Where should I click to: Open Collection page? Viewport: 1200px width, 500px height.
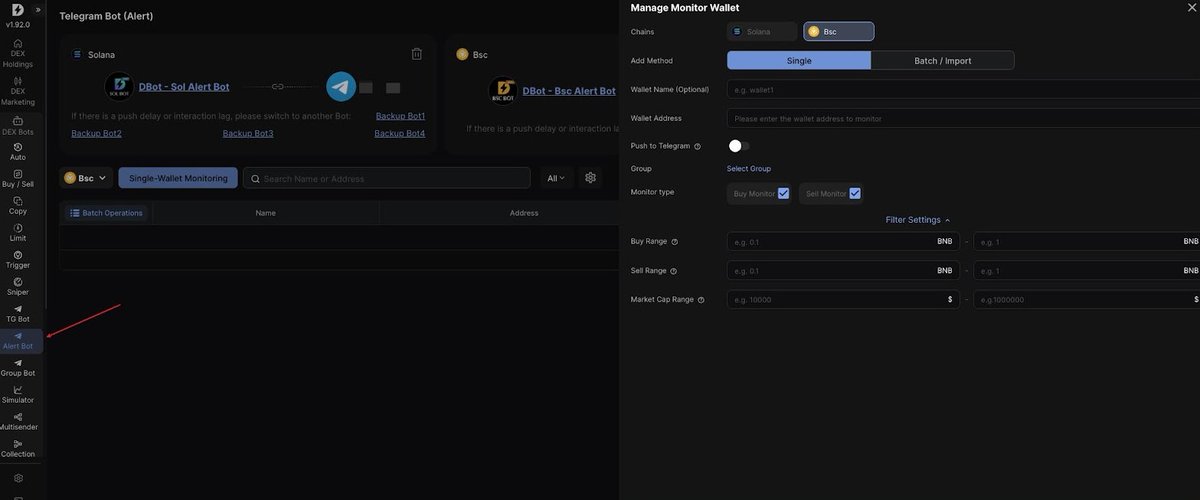tap(18, 449)
